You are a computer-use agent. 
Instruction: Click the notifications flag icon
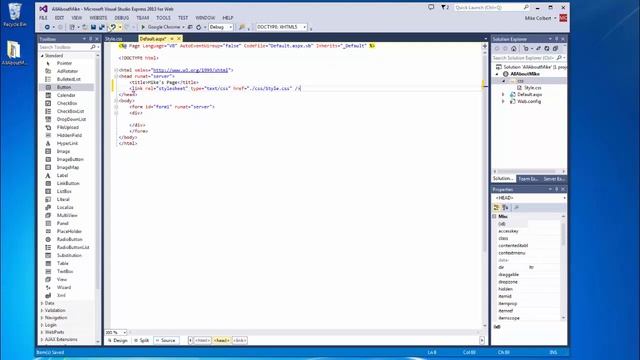[x=445, y=7]
